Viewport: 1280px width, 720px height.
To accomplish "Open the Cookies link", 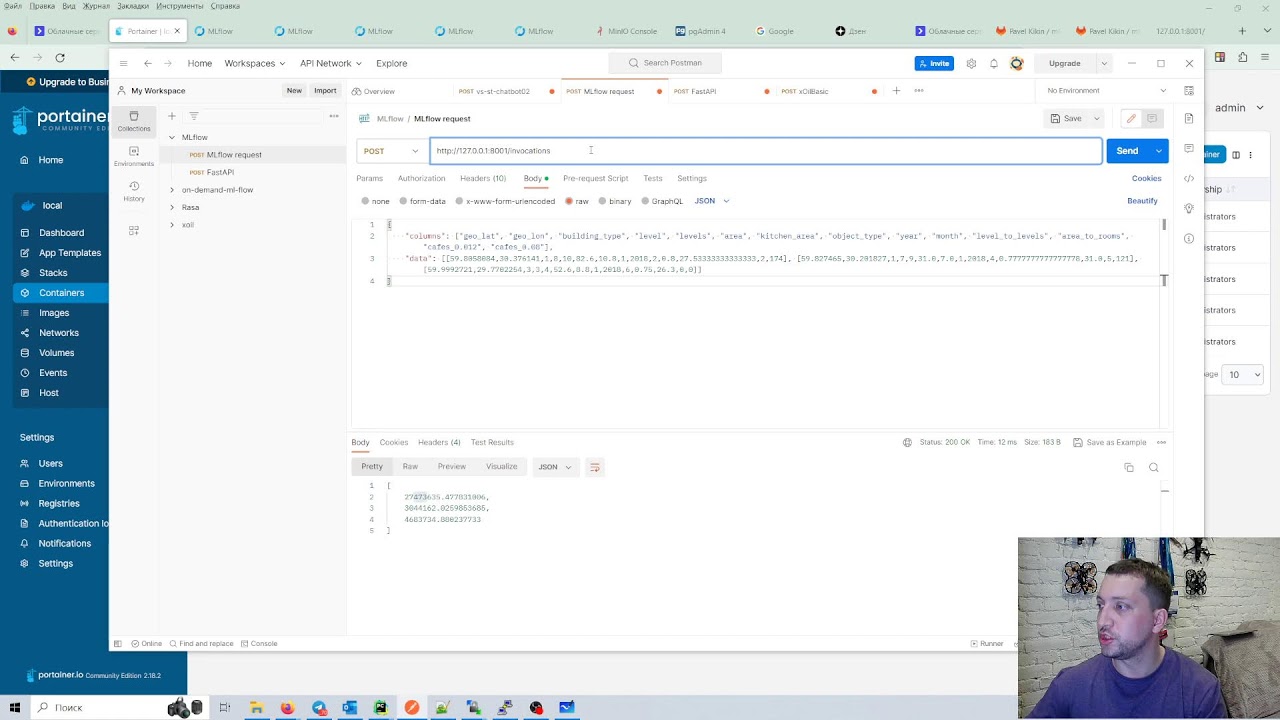I will coord(1146,178).
